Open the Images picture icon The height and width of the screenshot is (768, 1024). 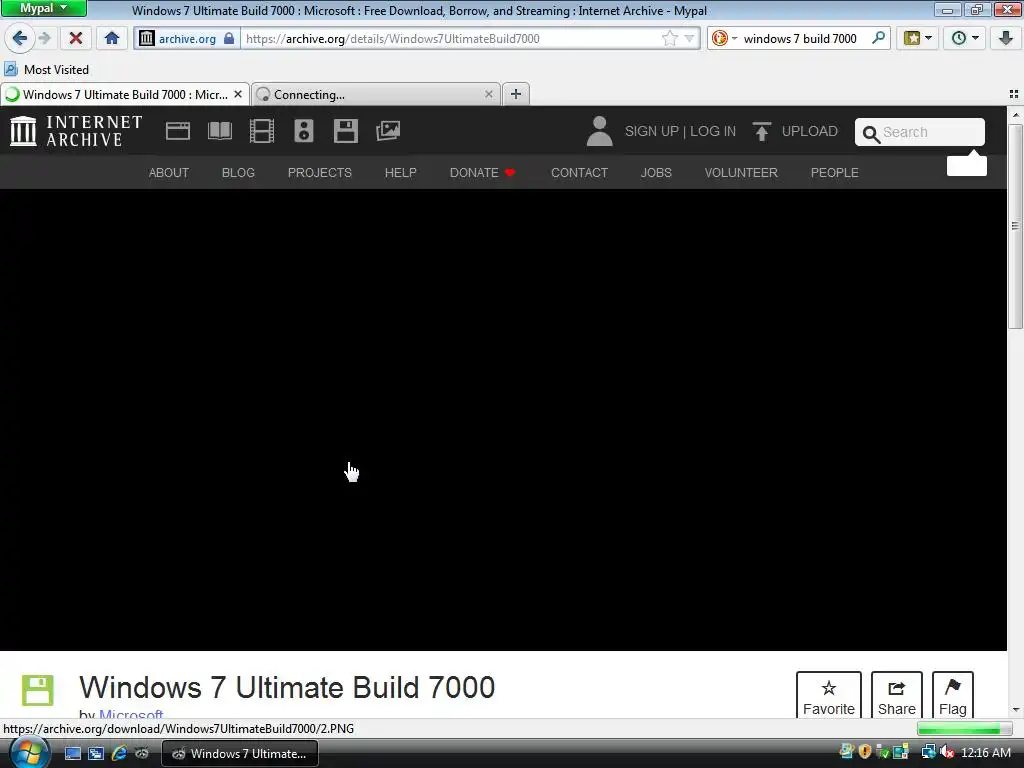(x=388, y=131)
